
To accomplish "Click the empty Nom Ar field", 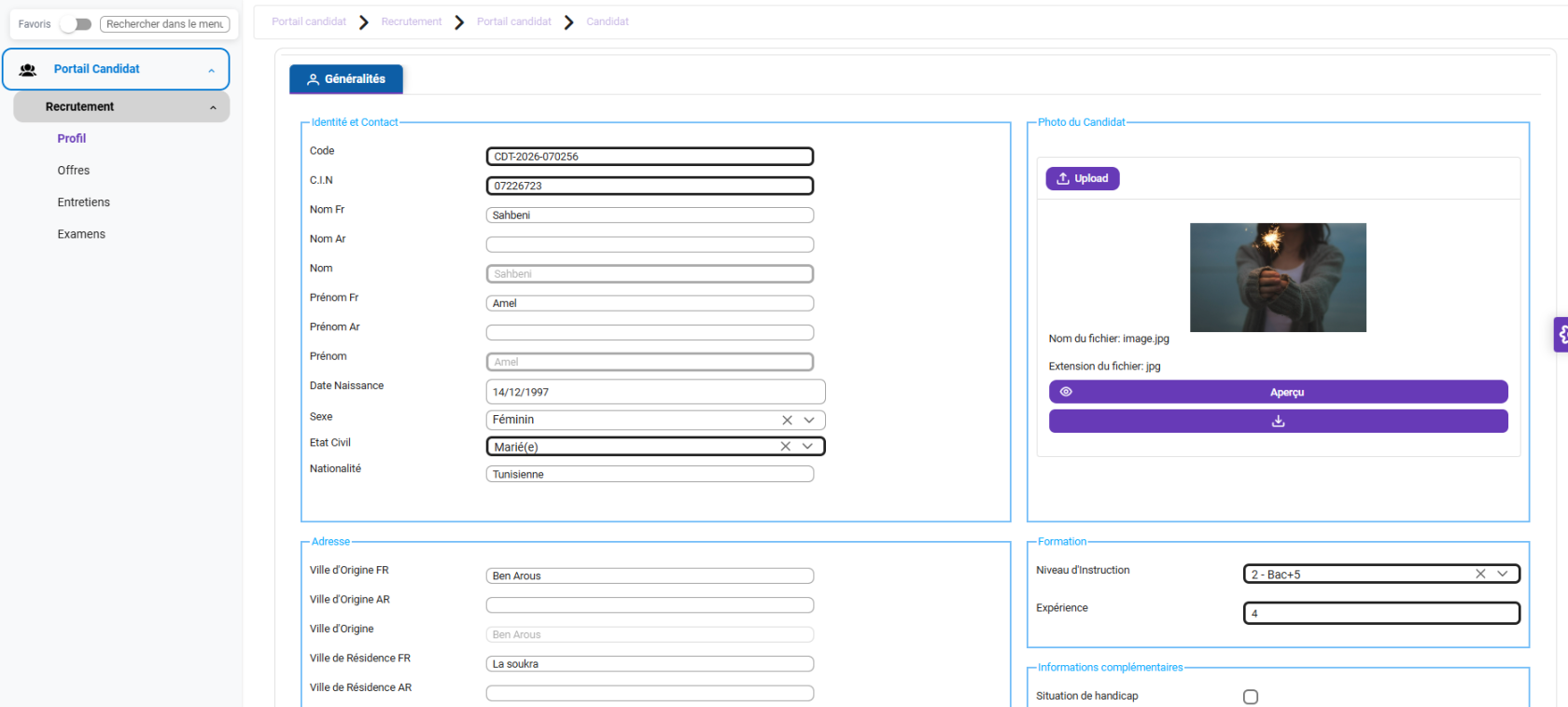I will [650, 244].
